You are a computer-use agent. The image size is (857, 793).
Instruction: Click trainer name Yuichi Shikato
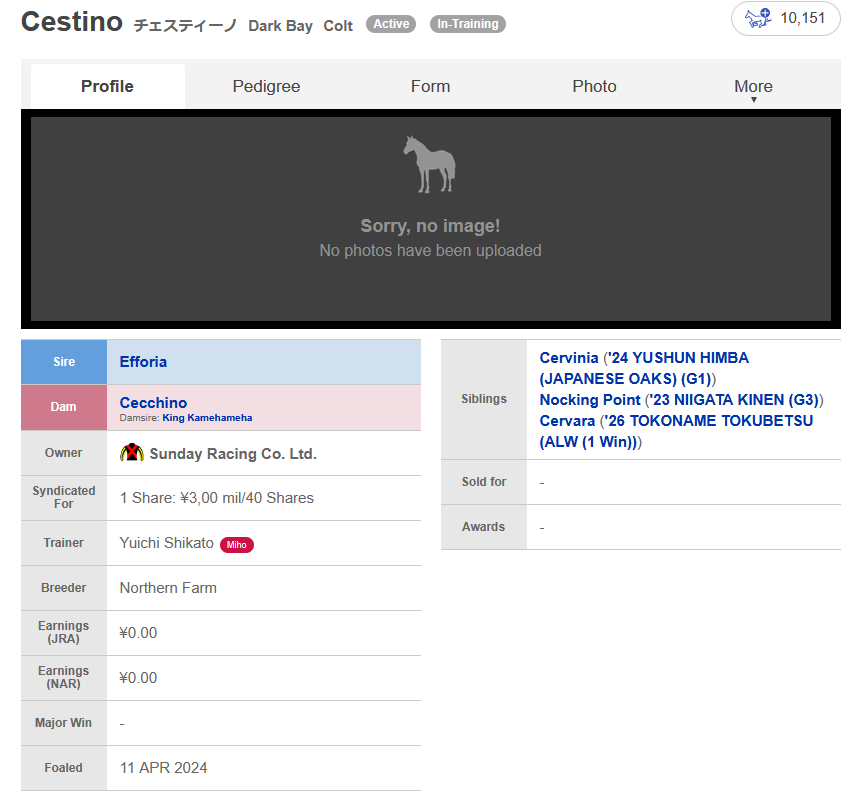[x=167, y=543]
